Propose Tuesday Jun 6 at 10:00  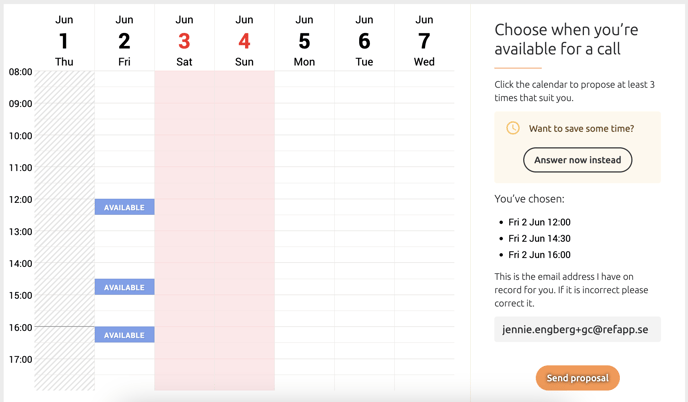[x=364, y=144]
